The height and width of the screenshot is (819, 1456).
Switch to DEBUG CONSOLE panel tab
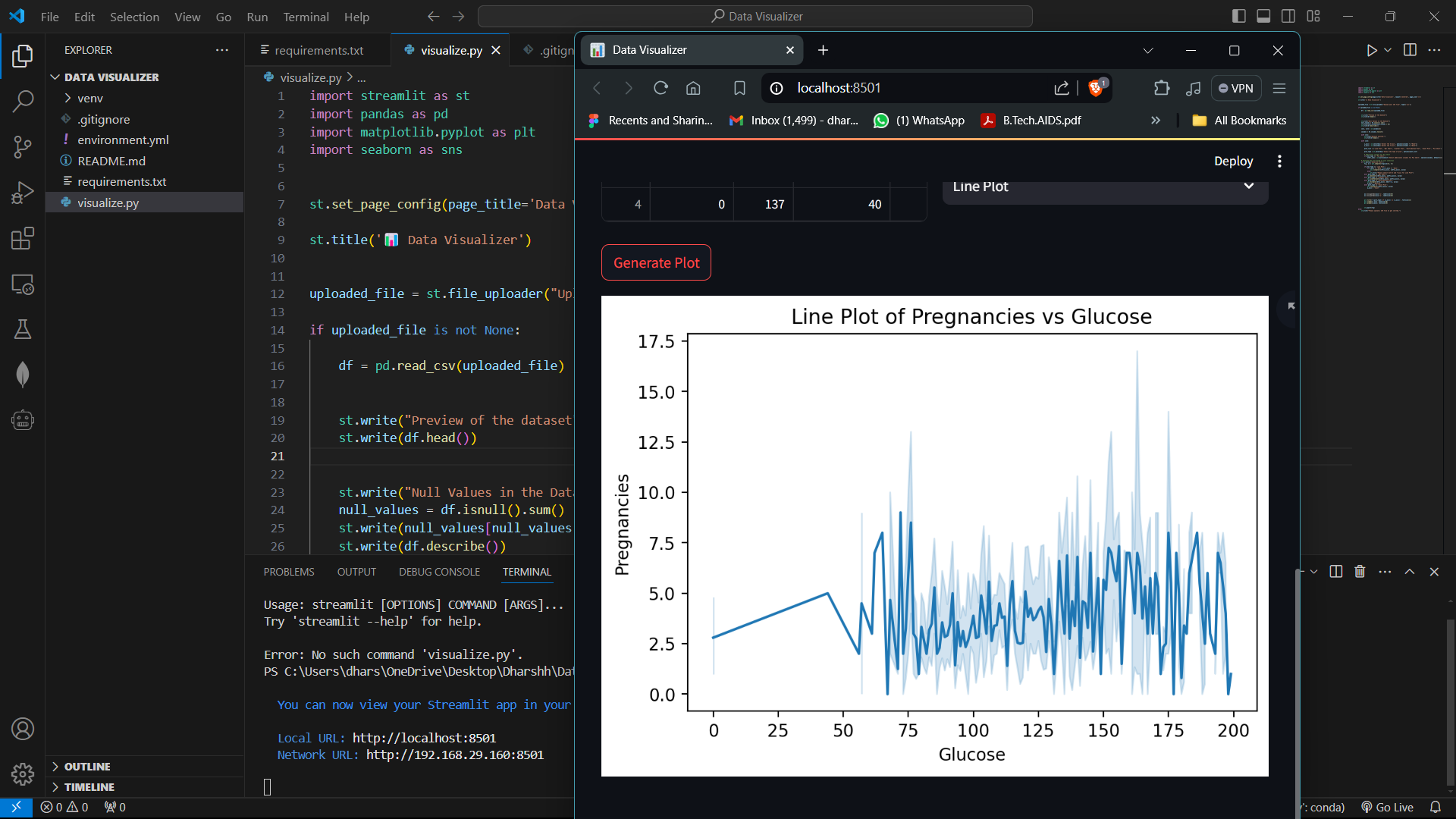[x=439, y=572]
